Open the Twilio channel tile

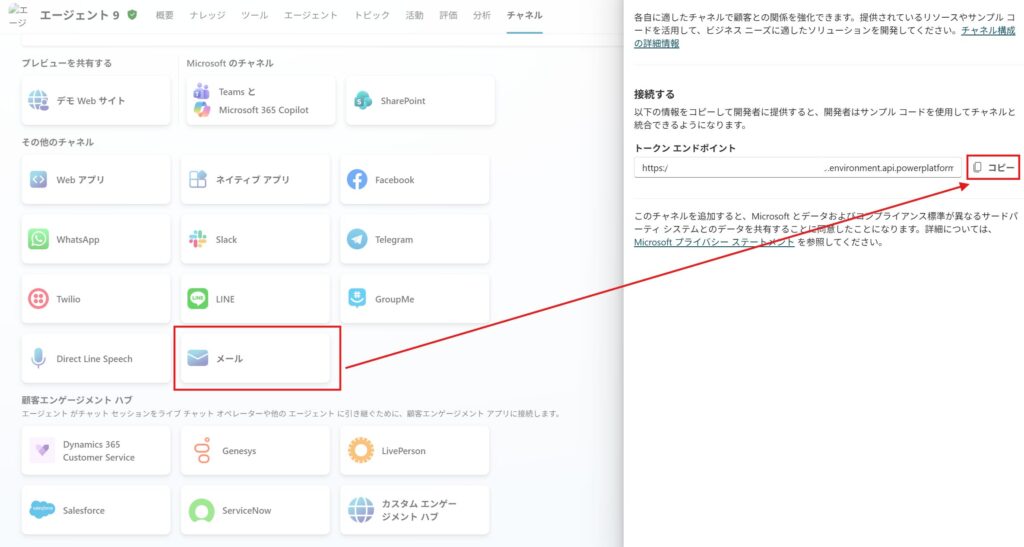pyautogui.click(x=96, y=299)
